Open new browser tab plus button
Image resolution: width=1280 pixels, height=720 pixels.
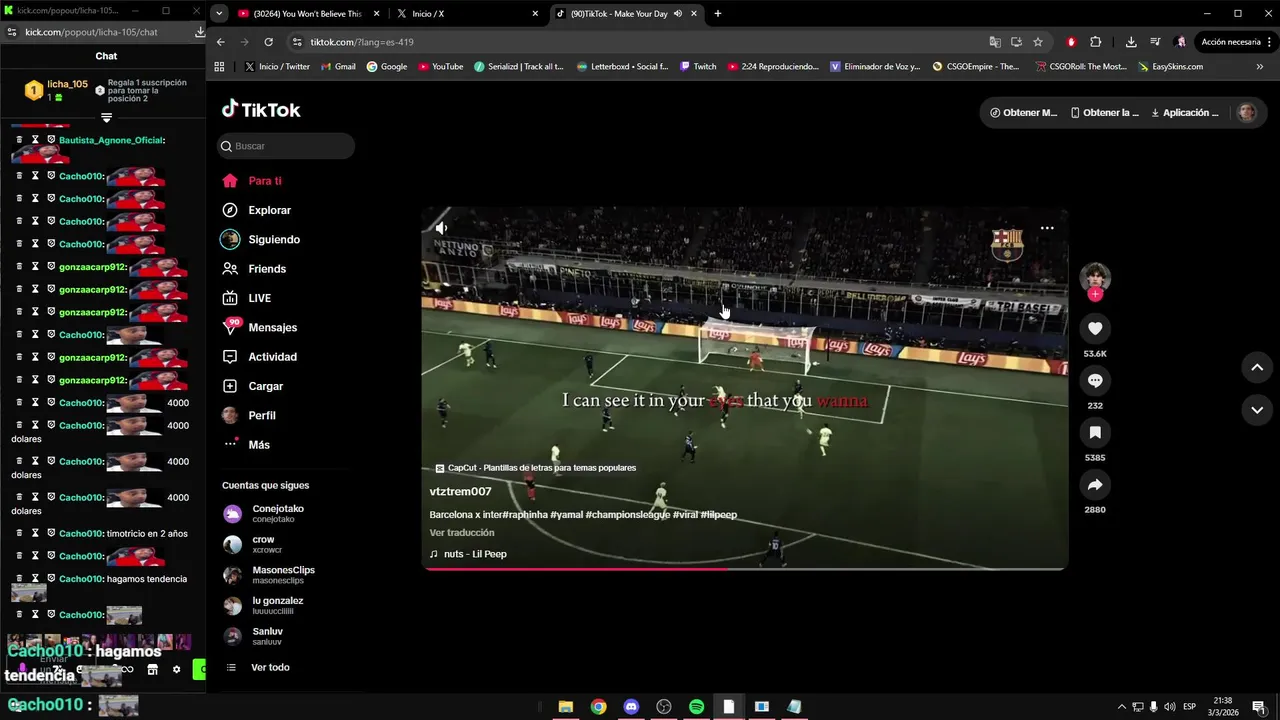tap(717, 14)
